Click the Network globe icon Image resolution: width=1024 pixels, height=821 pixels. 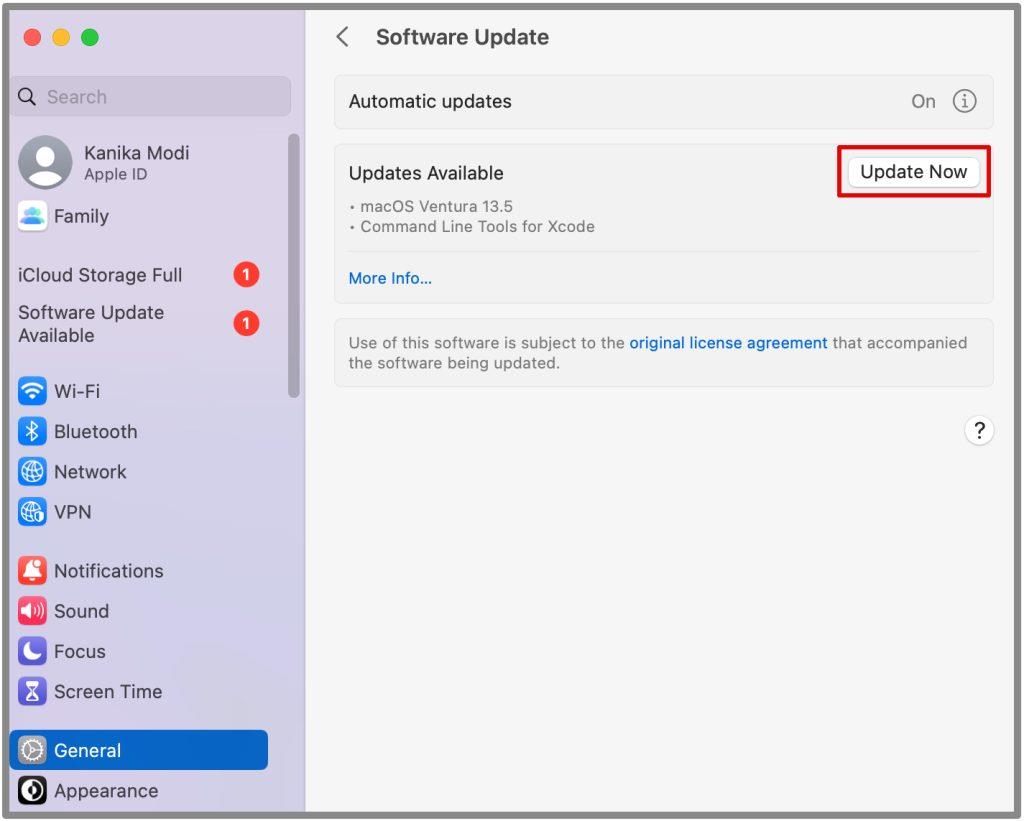[x=32, y=472]
